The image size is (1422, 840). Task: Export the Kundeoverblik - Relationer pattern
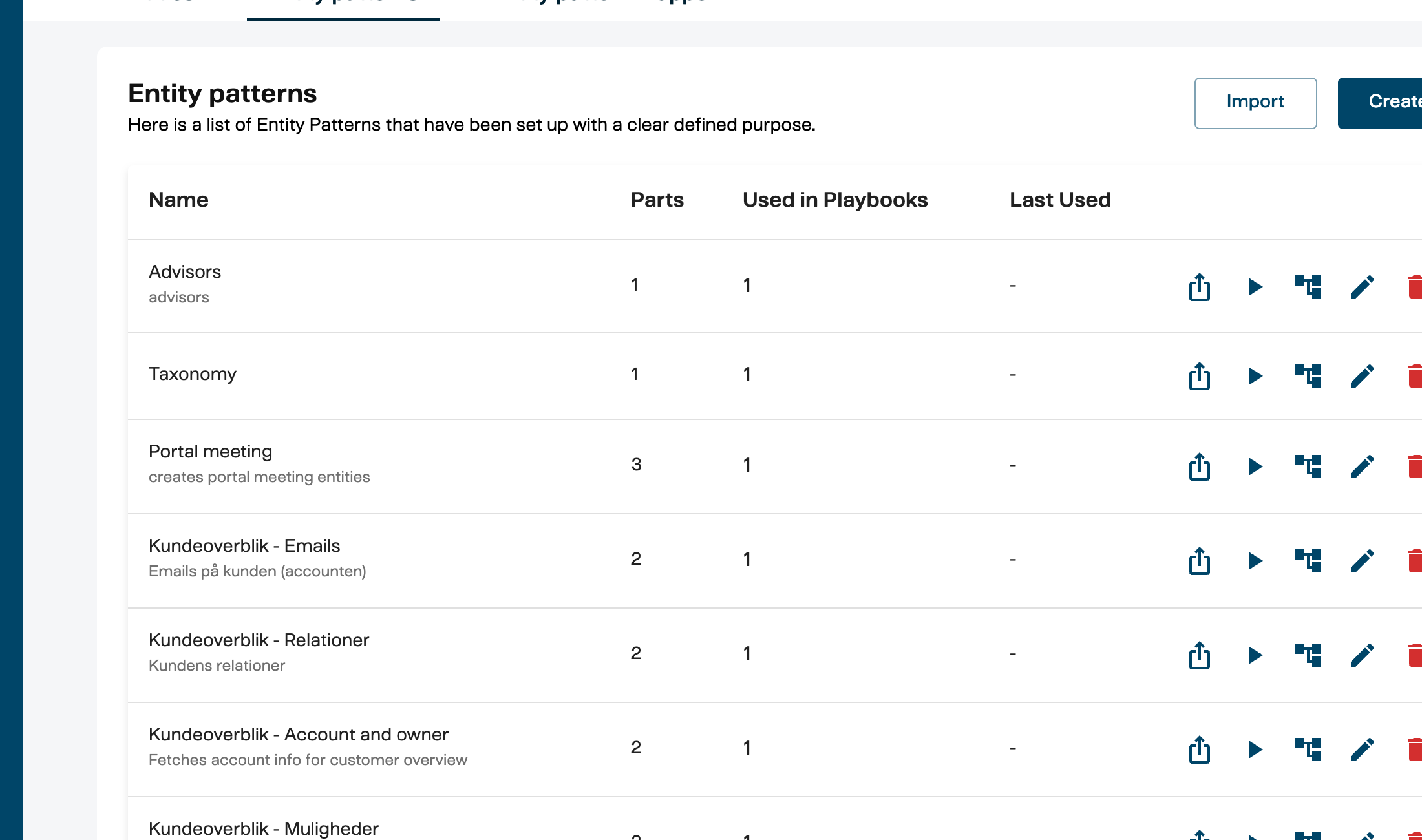pos(1199,654)
